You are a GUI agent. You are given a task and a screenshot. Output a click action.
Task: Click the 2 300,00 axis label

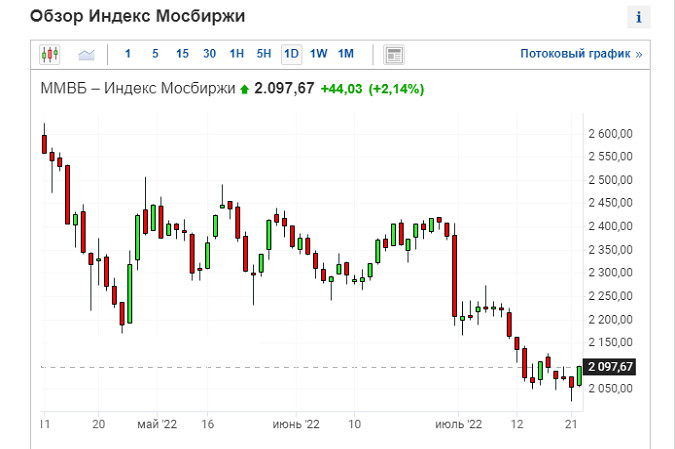point(610,272)
